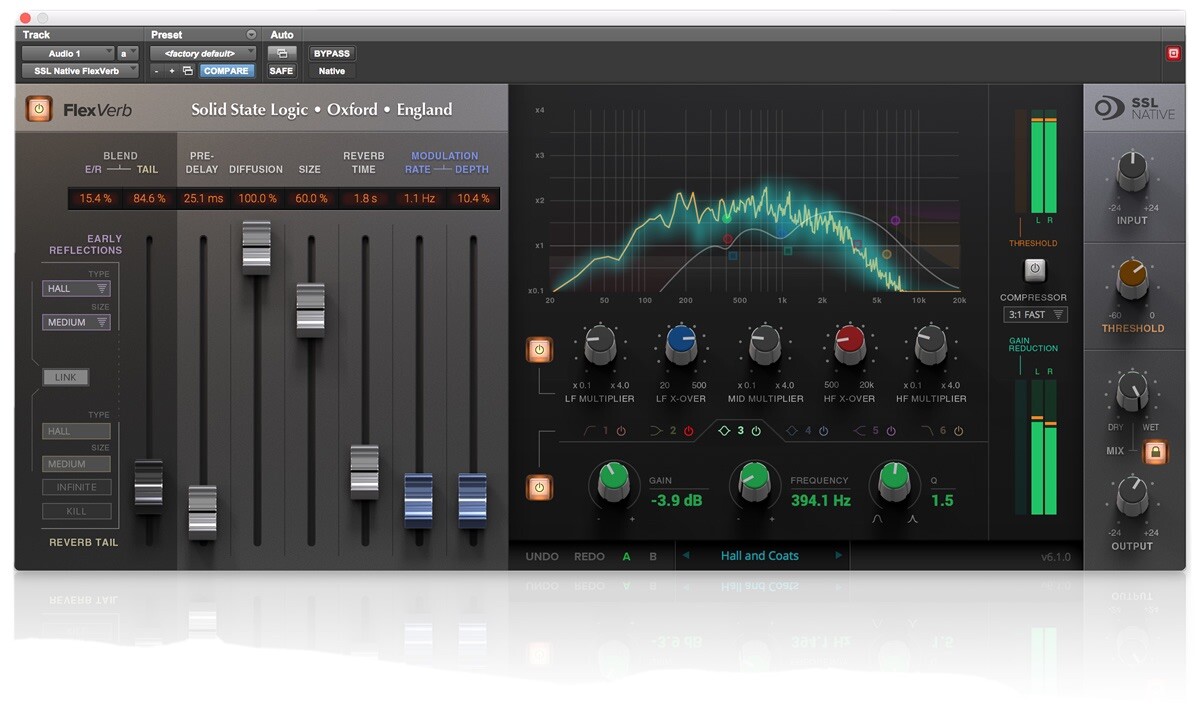Open the 3:1 FAST compressor ratio dropdown
The height and width of the screenshot is (704, 1200).
1035,314
